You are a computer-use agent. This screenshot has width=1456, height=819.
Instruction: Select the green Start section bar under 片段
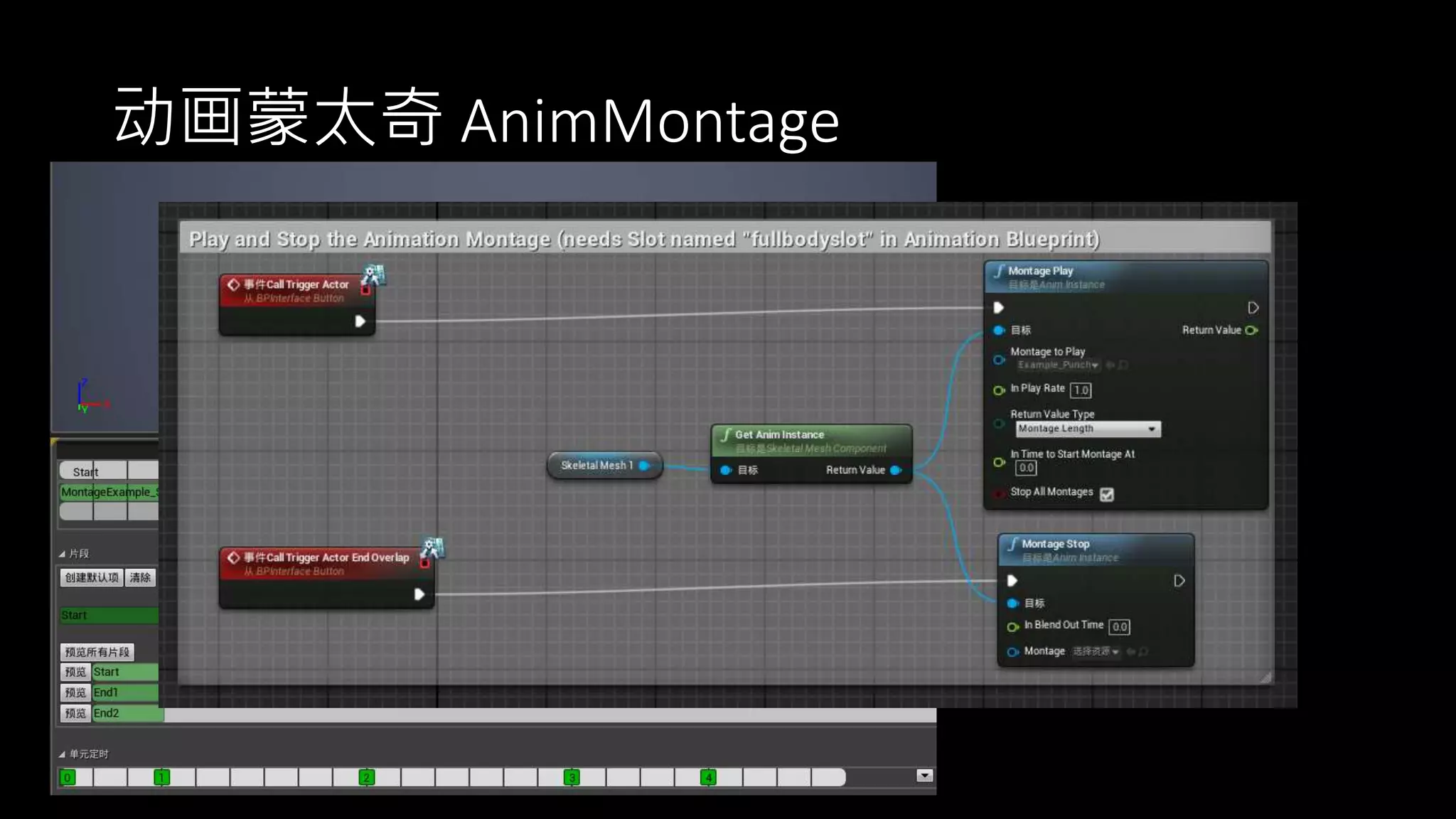tap(109, 615)
